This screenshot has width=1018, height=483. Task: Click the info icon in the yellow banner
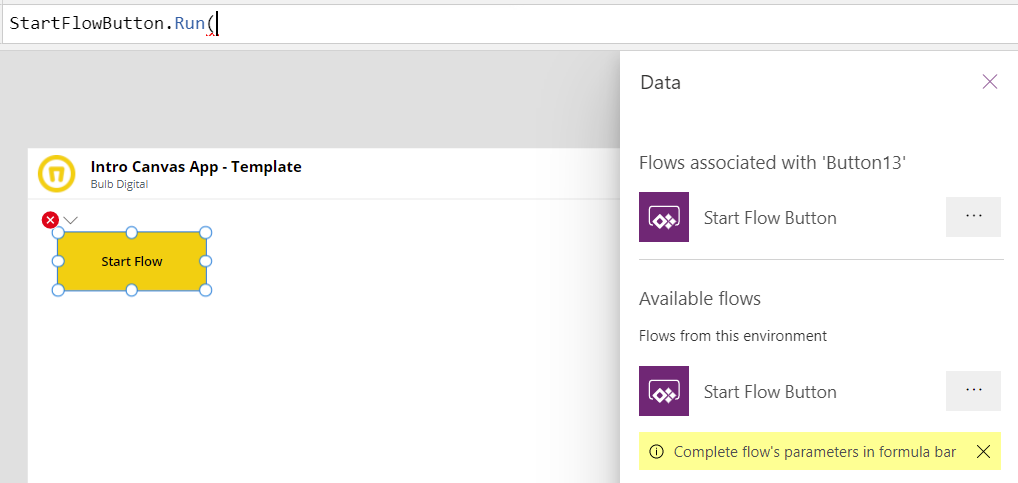point(656,452)
